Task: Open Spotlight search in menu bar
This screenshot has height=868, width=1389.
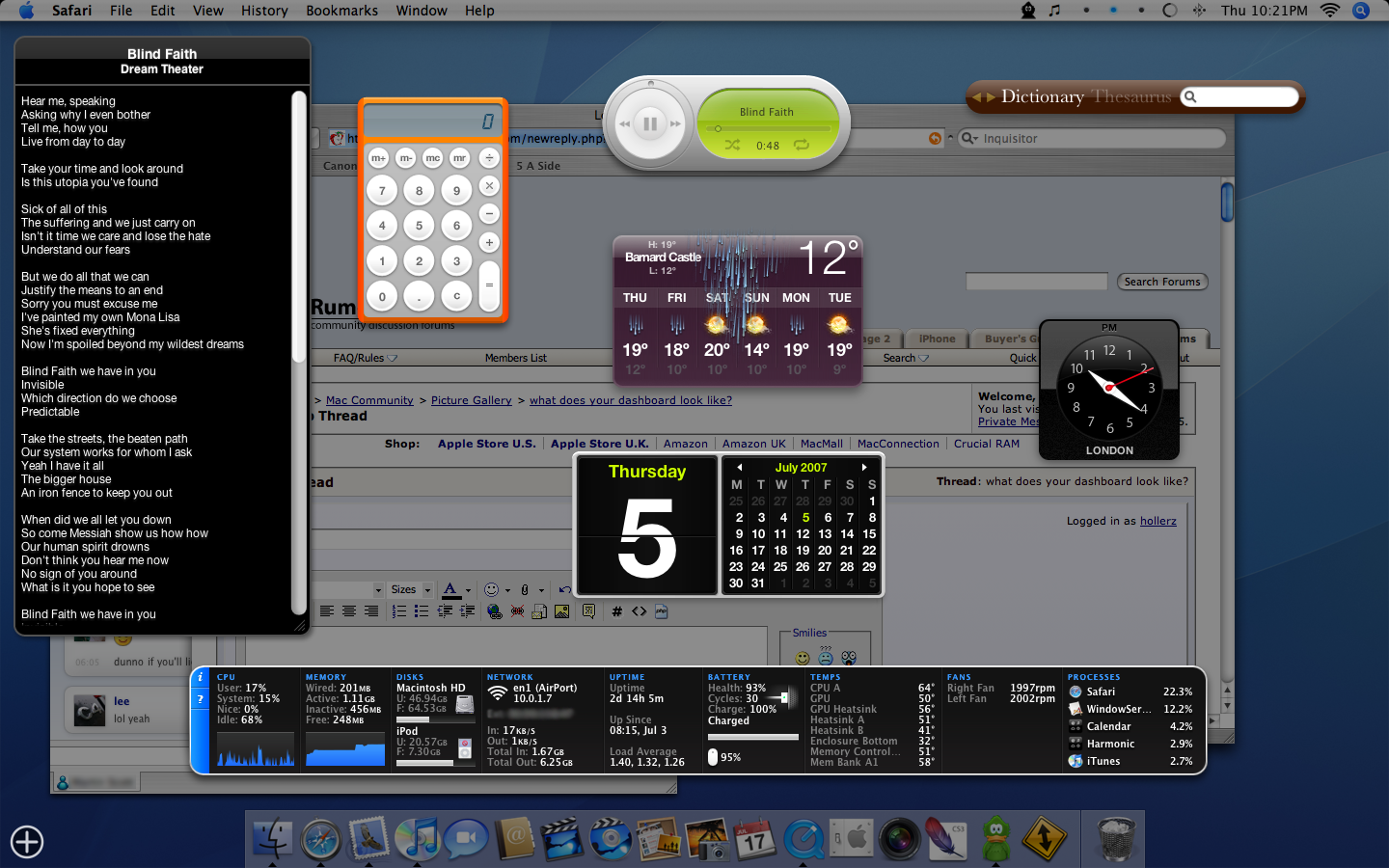Action: pos(1361,11)
